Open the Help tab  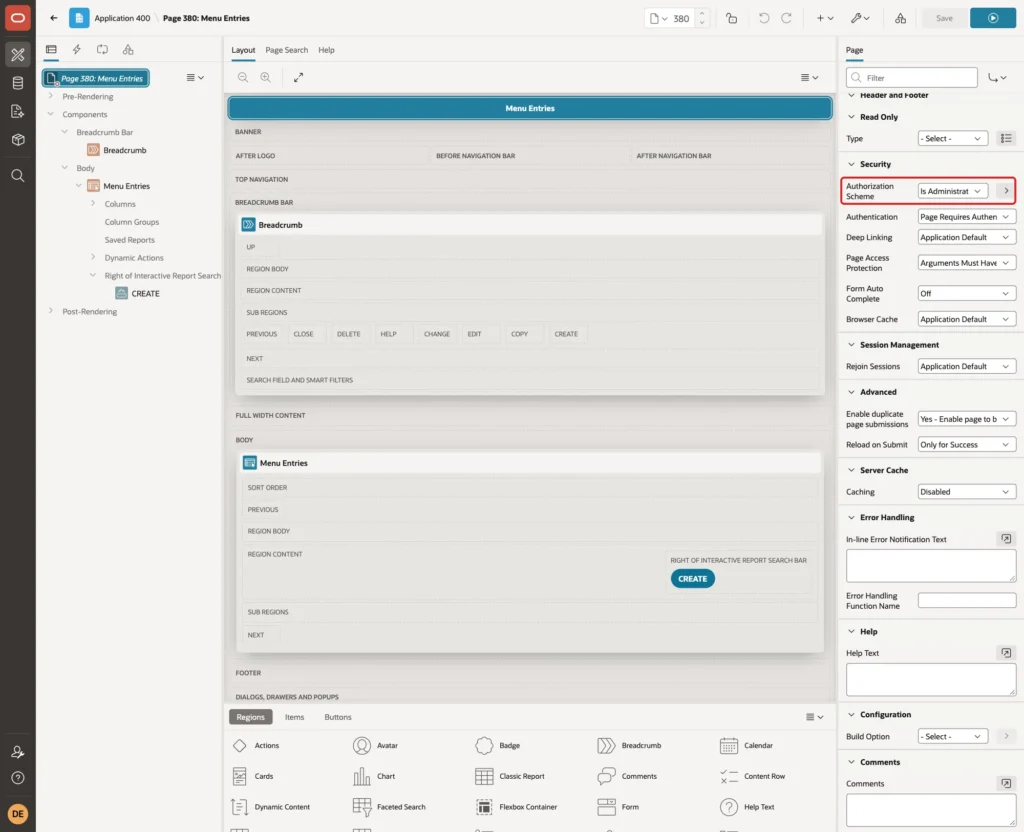click(x=327, y=50)
